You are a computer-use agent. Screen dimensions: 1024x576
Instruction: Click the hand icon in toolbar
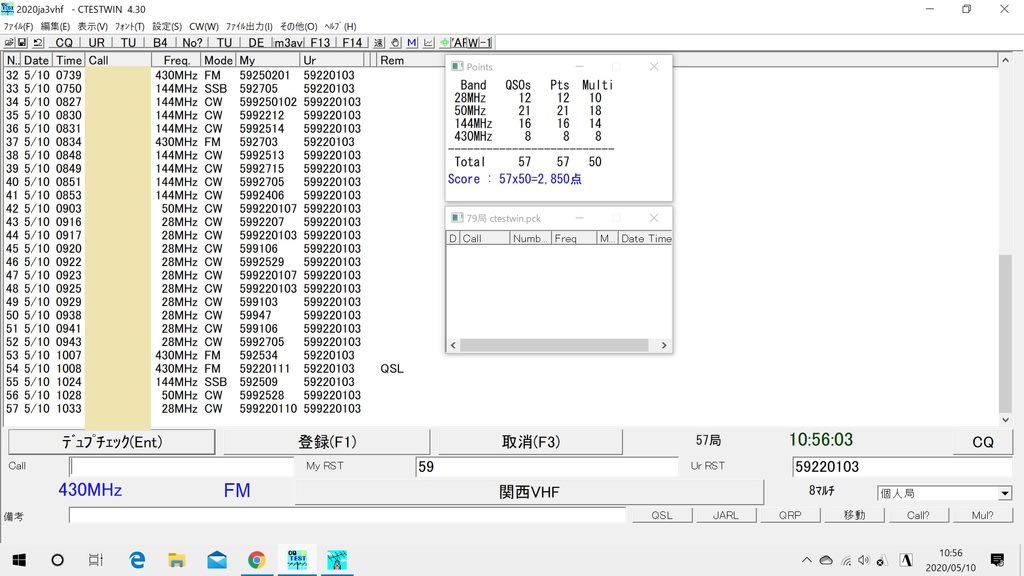395,42
